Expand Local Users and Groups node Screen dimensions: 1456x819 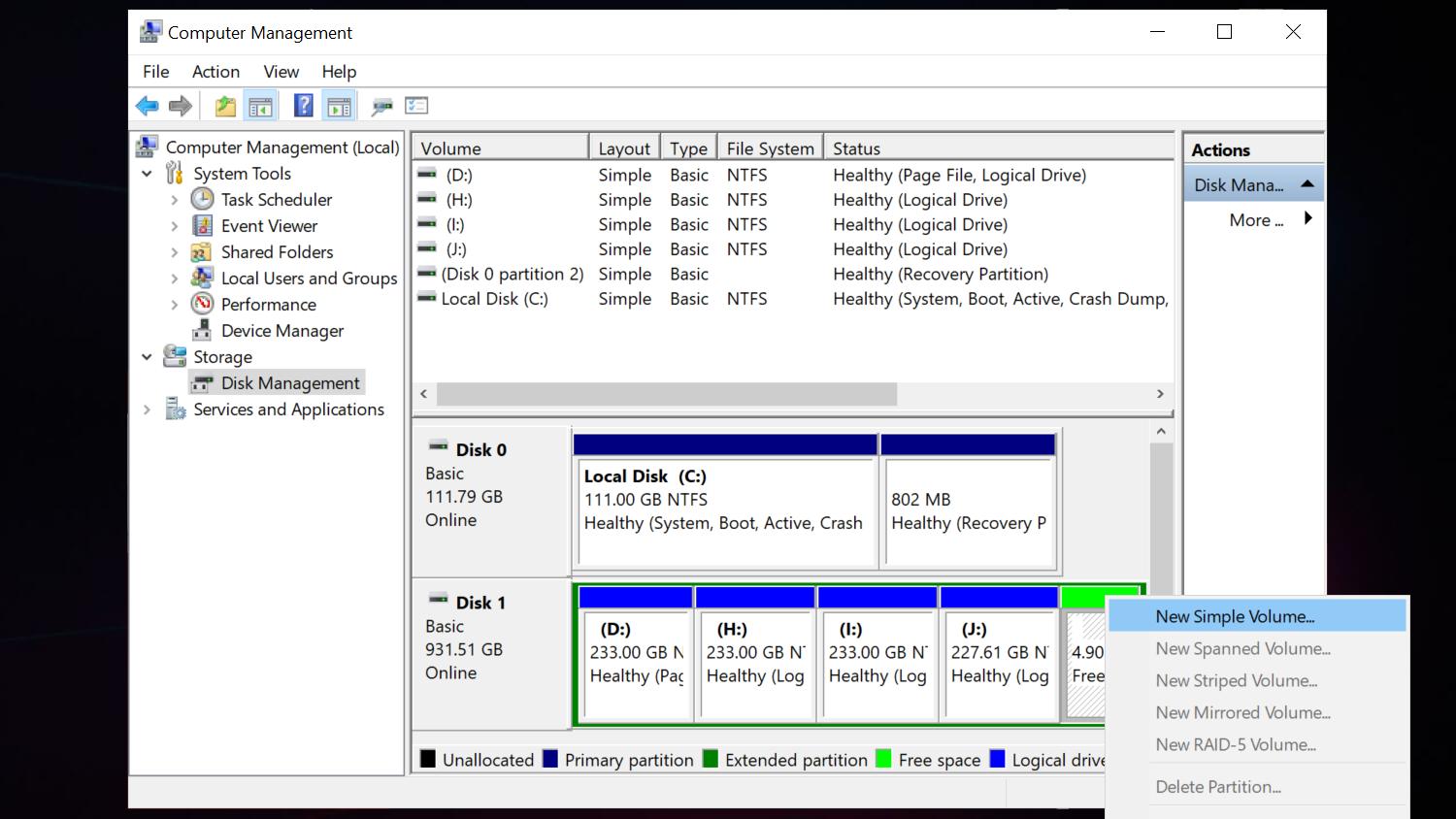[174, 278]
